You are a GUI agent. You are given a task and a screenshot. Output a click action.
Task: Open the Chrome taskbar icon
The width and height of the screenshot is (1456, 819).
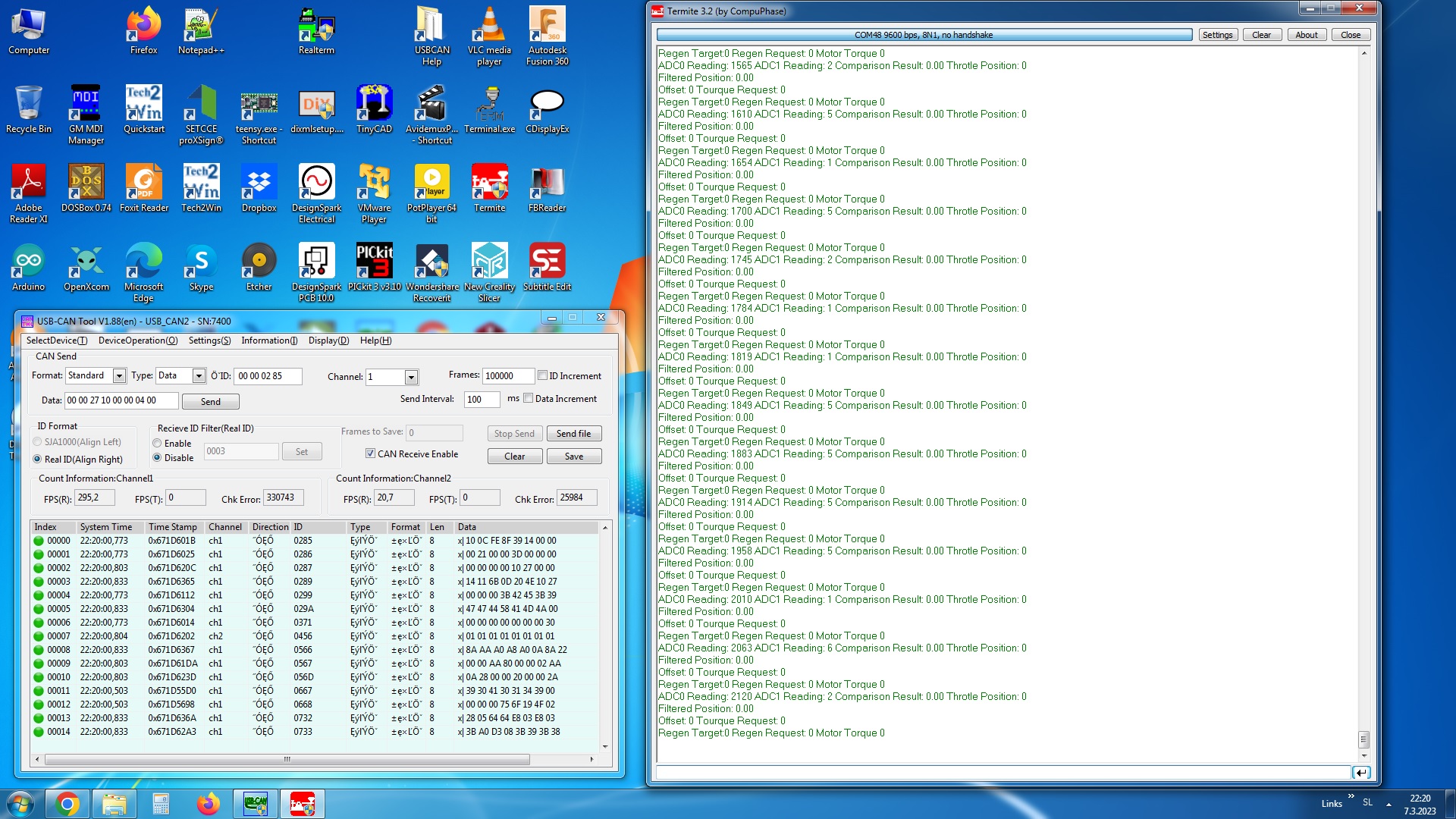tap(67, 804)
